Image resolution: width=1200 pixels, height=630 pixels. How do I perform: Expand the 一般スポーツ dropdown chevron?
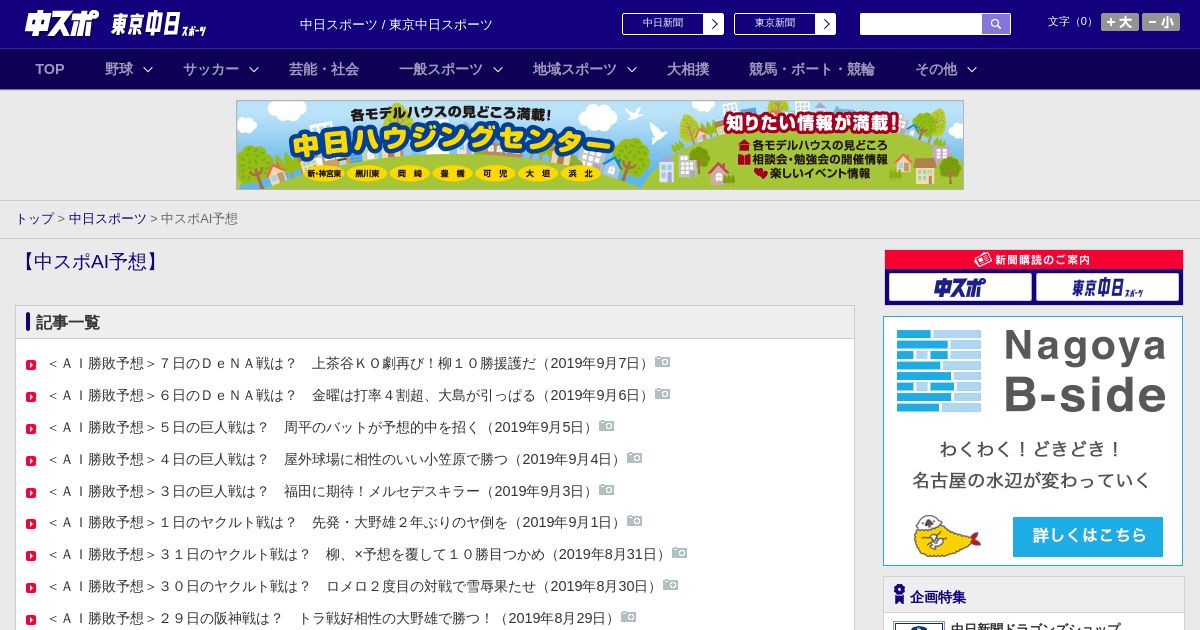498,69
